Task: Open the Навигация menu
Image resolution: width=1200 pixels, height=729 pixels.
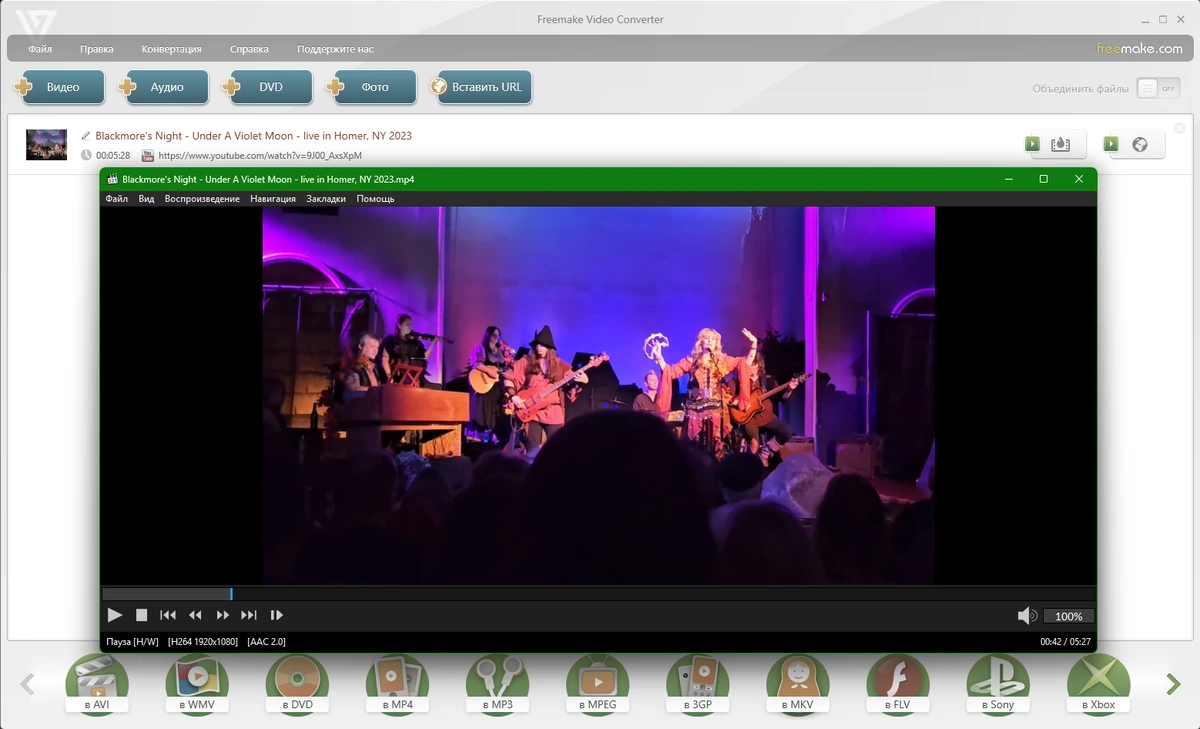Action: [x=273, y=198]
